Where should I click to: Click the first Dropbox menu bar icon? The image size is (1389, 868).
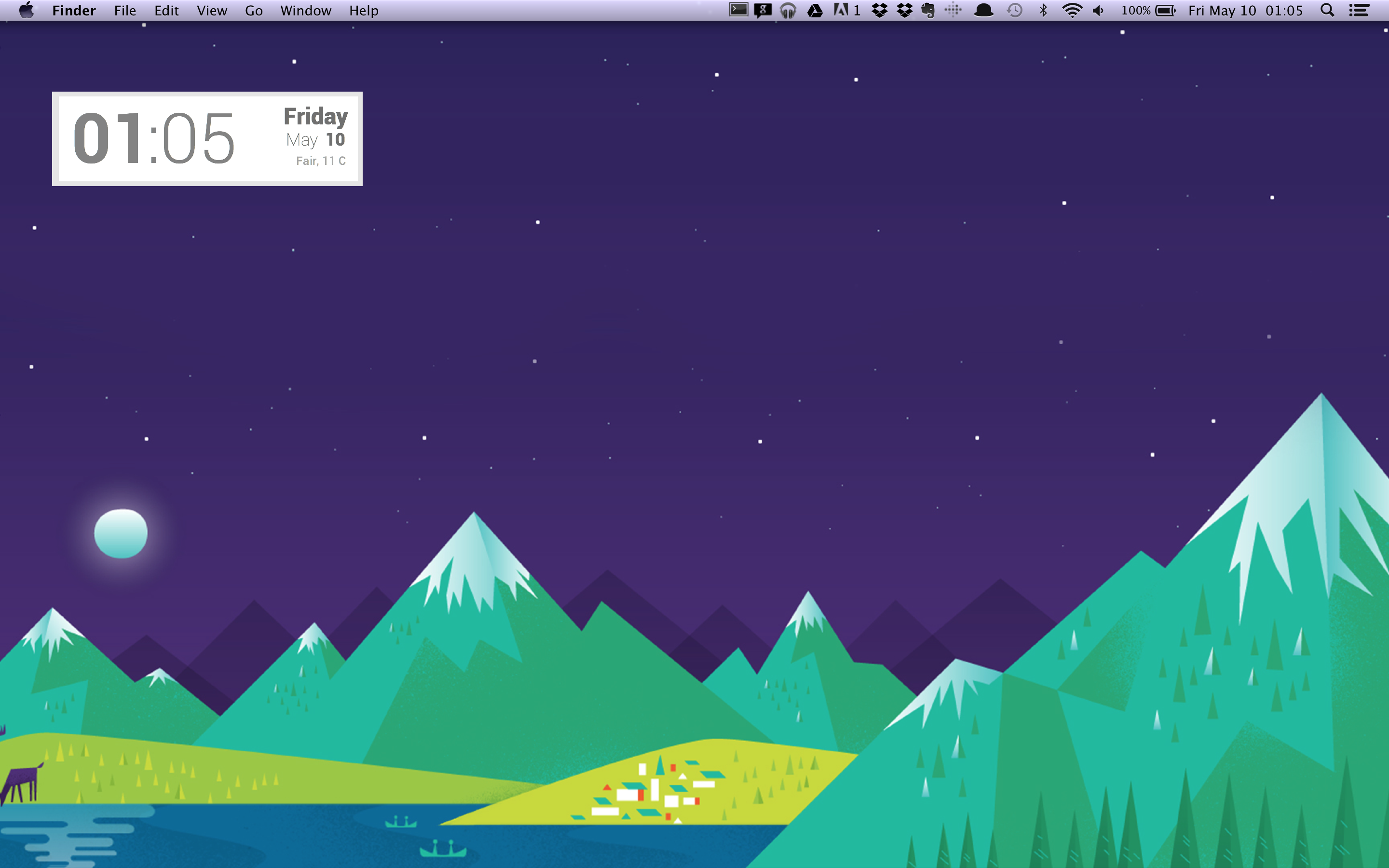tap(879, 10)
